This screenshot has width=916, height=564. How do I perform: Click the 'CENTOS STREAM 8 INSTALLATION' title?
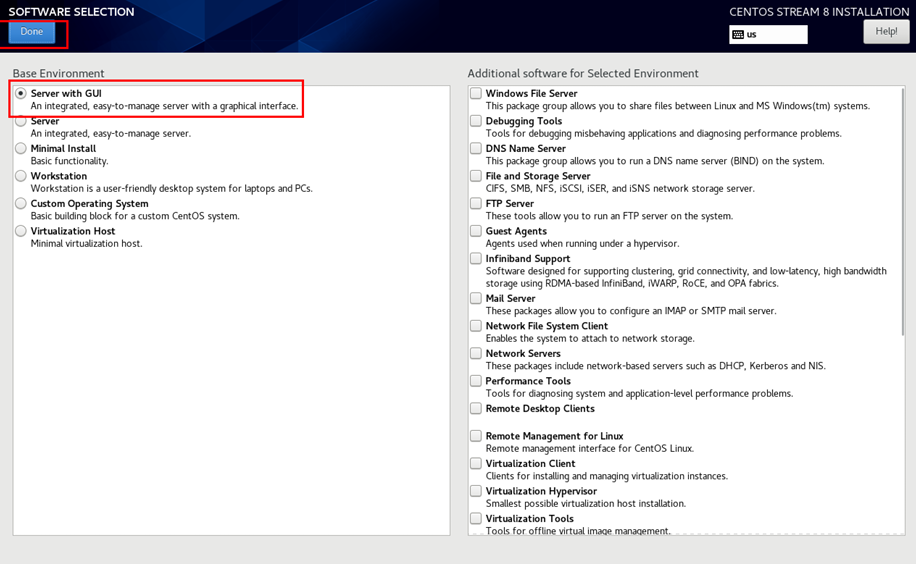pos(819,12)
